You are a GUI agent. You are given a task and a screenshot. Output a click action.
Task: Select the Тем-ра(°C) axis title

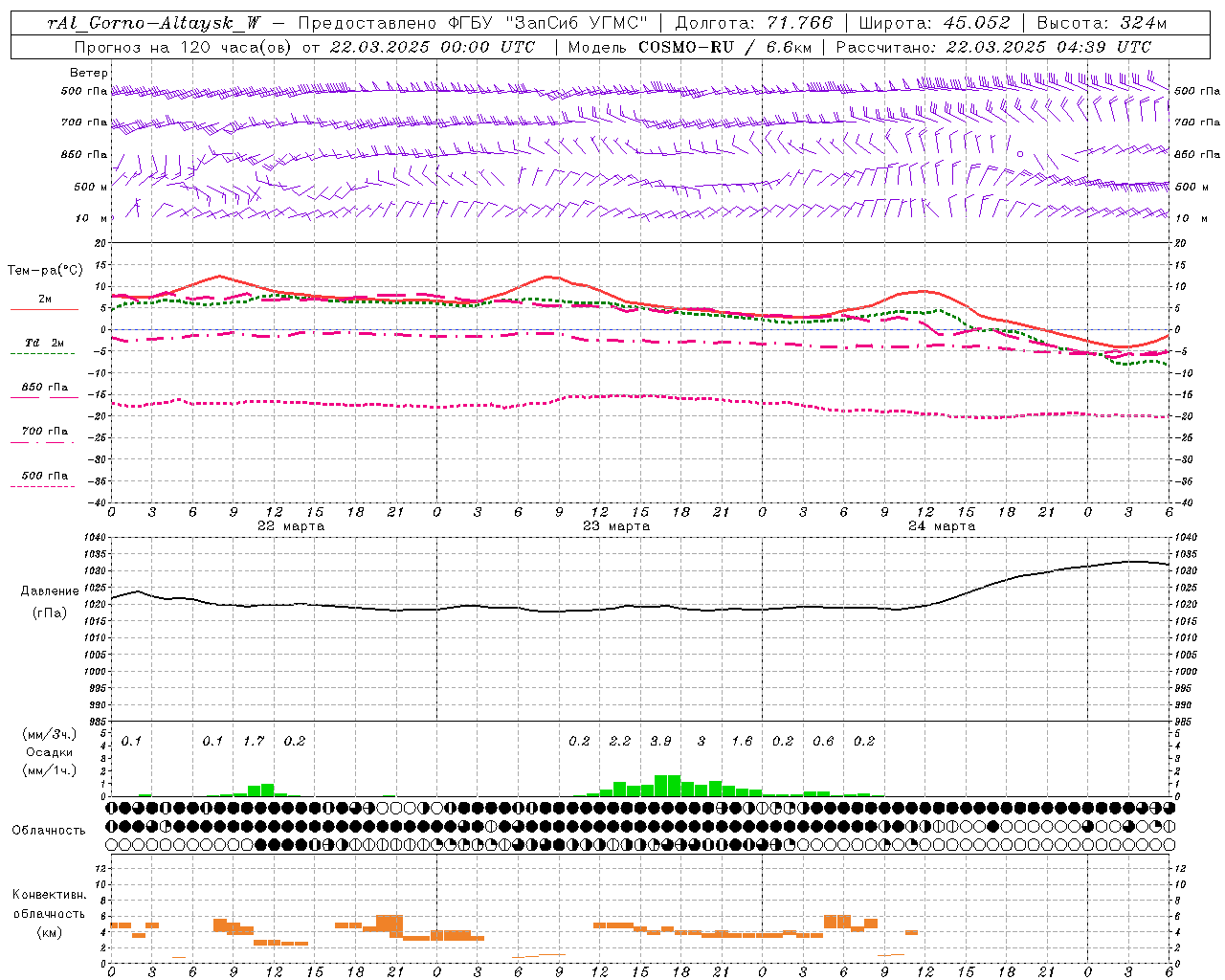tap(45, 271)
